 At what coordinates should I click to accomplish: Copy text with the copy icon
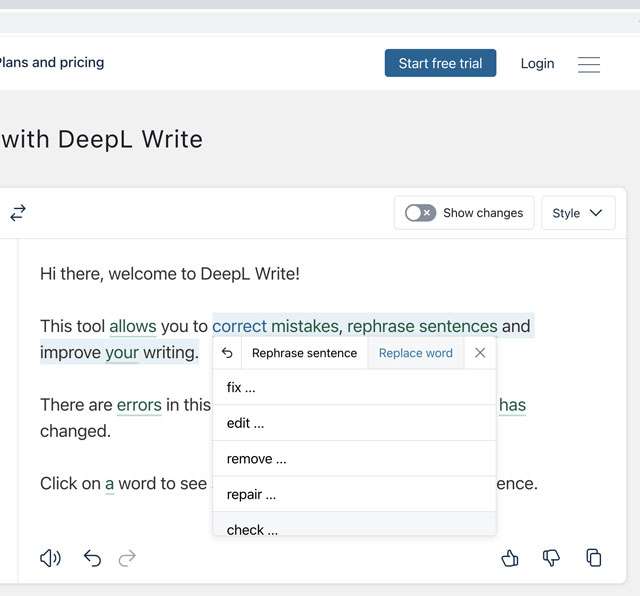593,558
